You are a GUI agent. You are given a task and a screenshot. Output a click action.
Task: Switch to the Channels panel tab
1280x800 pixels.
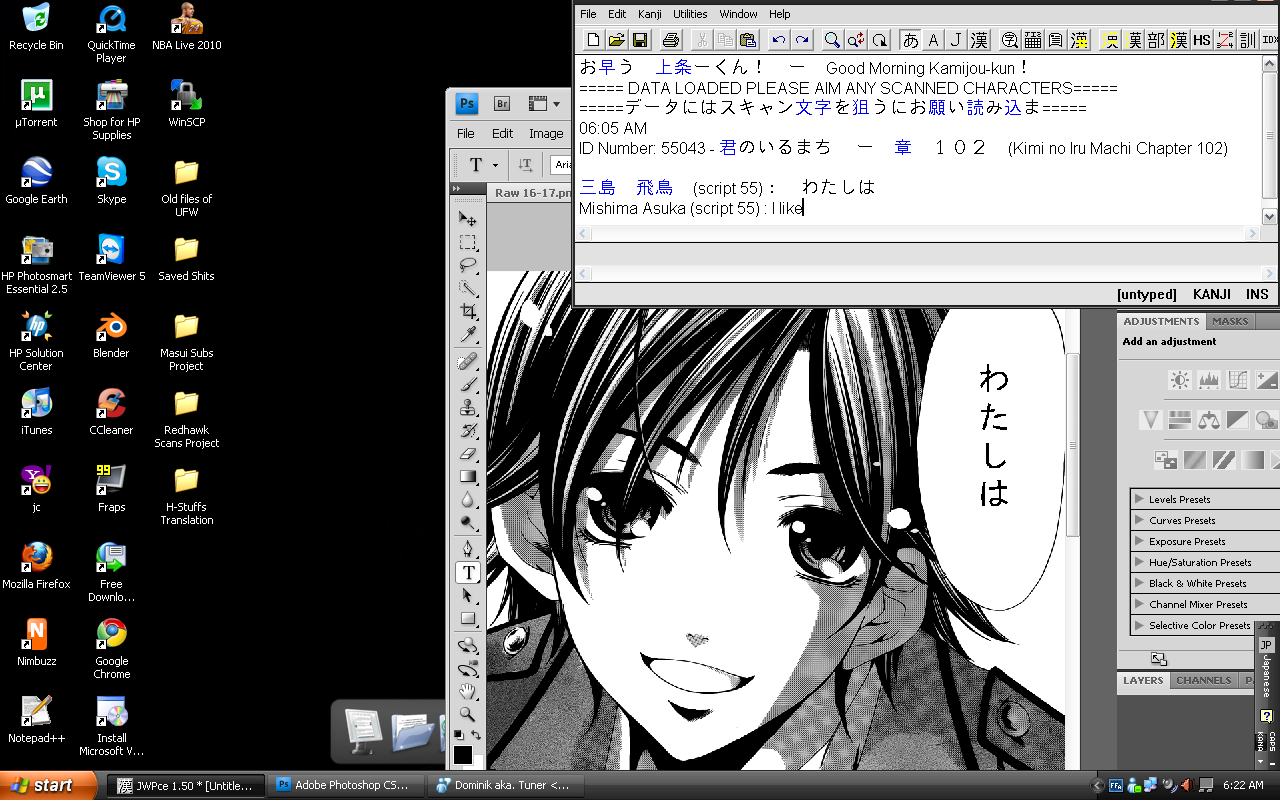[1204, 680]
